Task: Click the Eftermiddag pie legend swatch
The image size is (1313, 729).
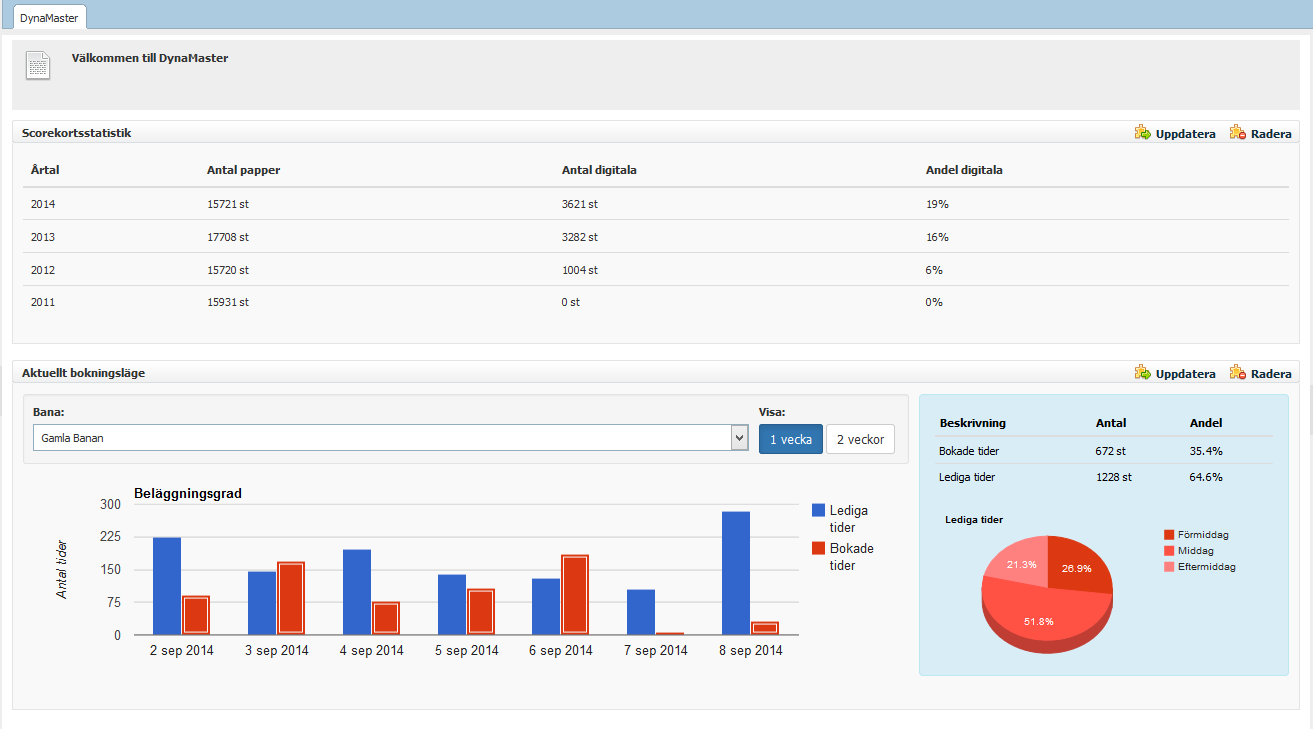Action: point(1168,567)
